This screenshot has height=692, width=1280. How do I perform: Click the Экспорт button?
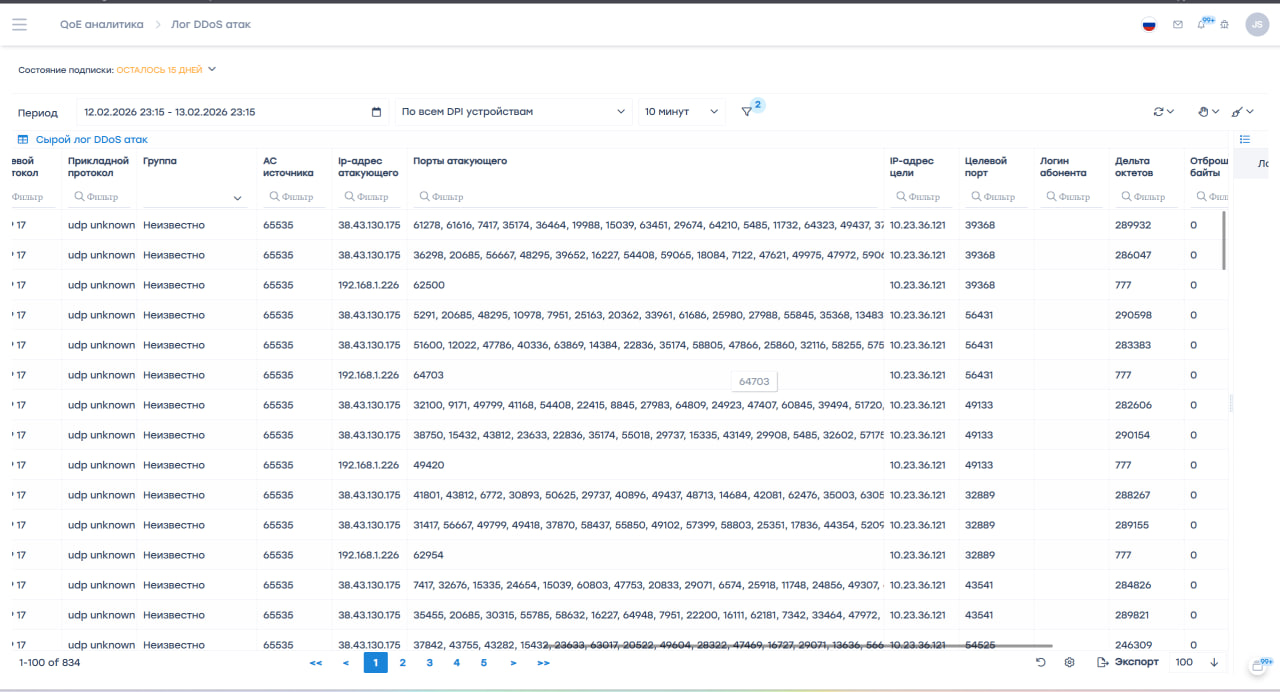click(x=1127, y=662)
